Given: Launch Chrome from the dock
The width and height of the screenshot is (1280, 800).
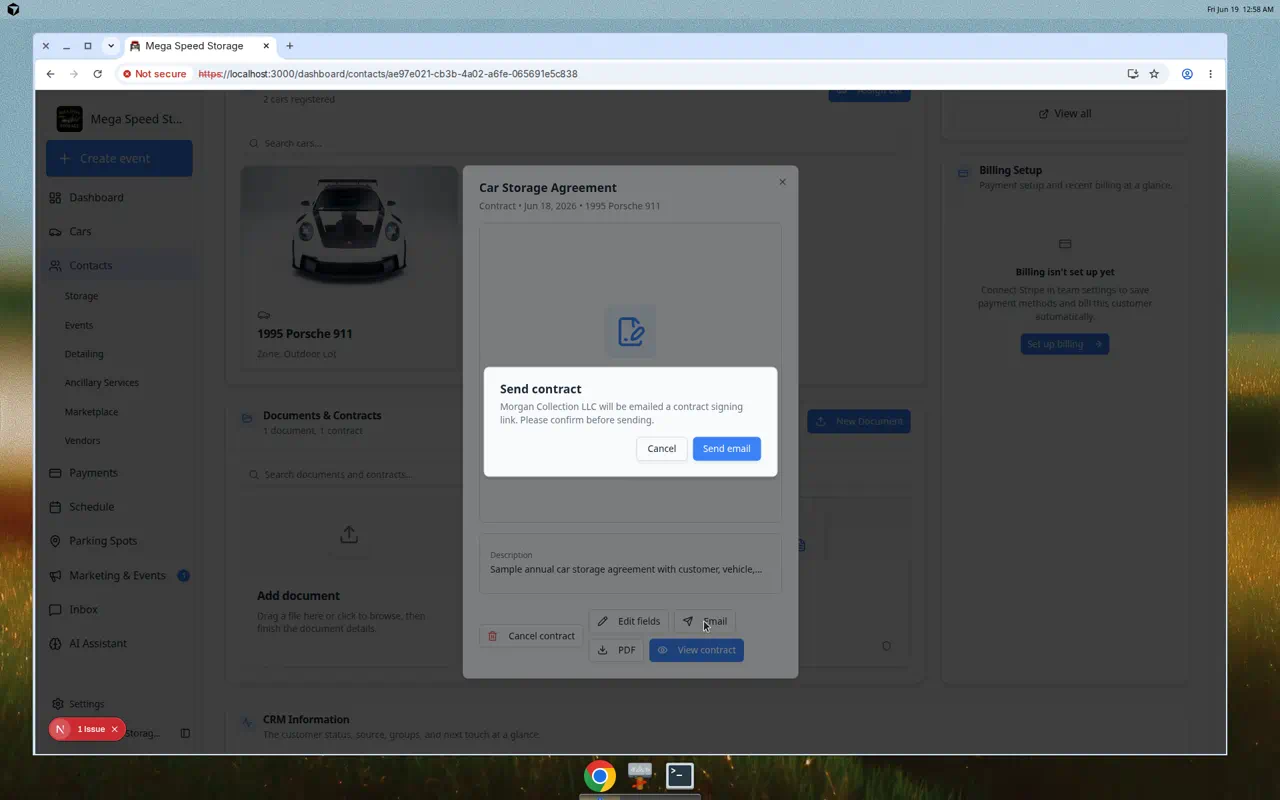Looking at the screenshot, I should (600, 776).
